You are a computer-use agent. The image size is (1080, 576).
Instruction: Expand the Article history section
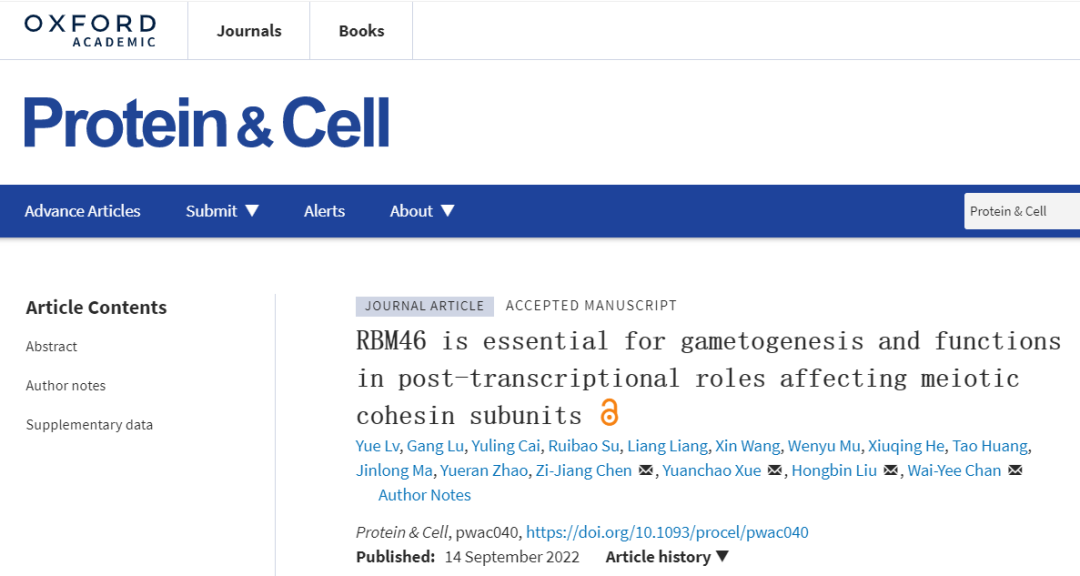pos(667,557)
